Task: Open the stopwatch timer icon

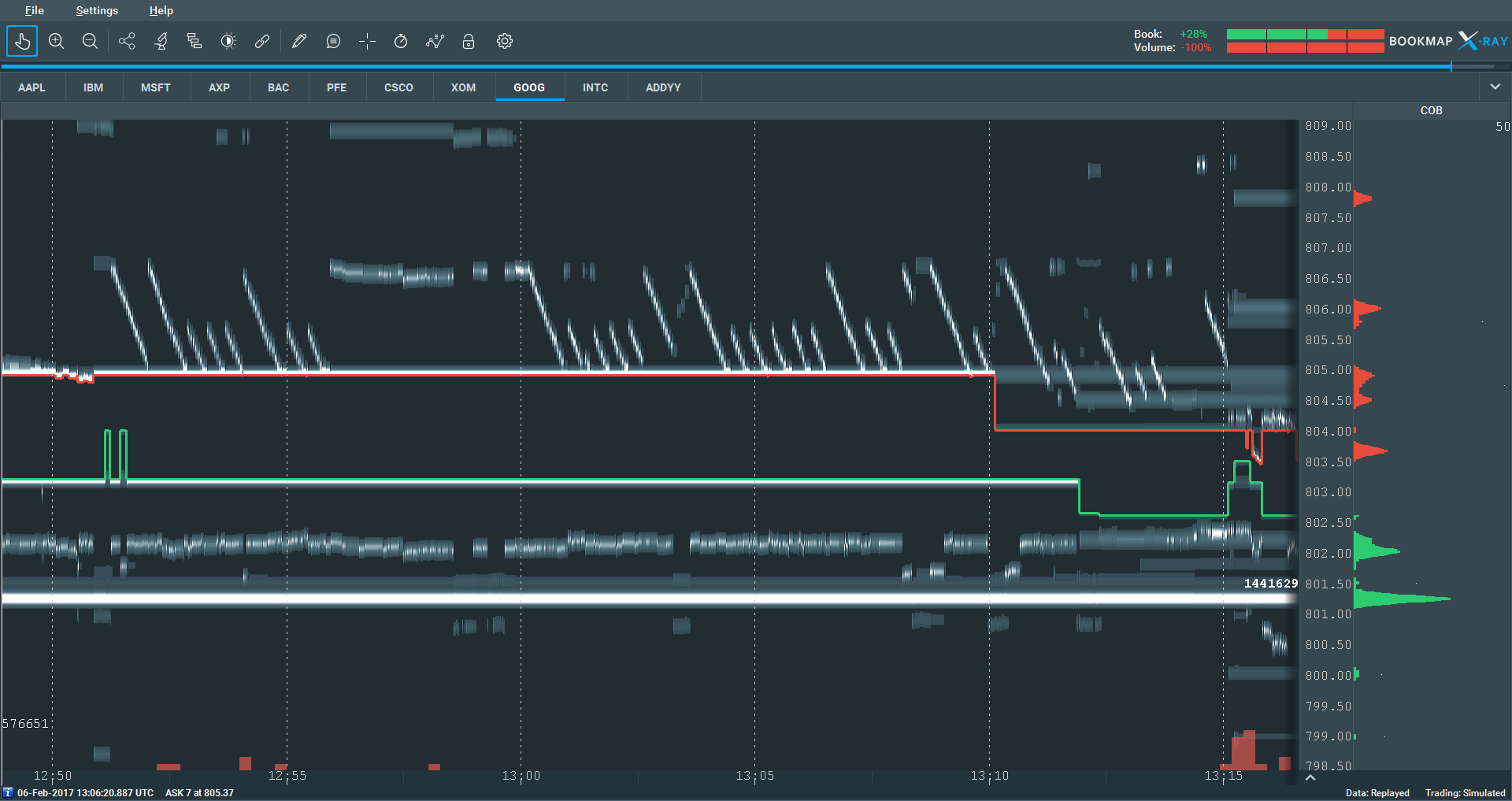Action: pos(401,41)
